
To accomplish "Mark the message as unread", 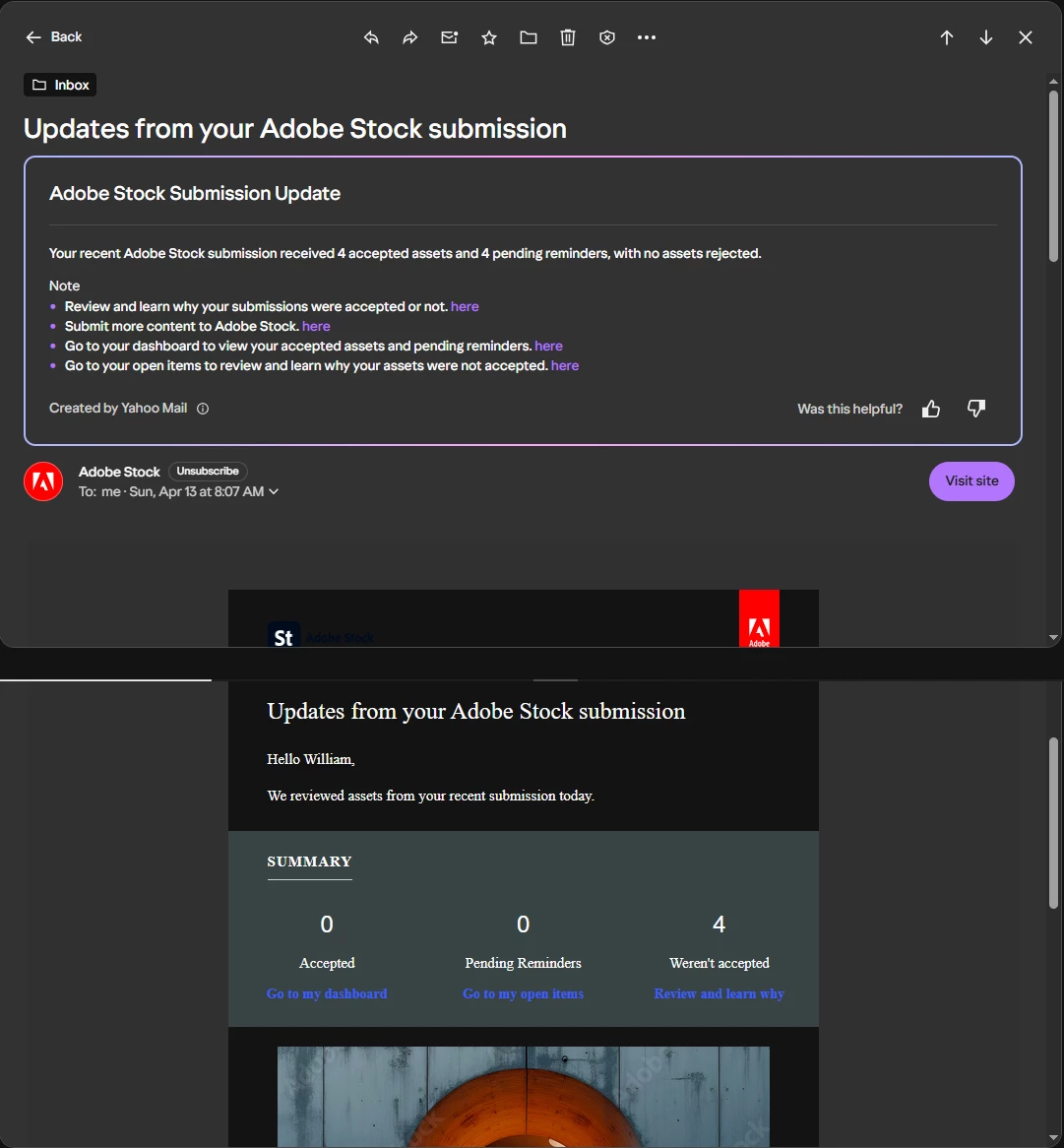I will [449, 37].
